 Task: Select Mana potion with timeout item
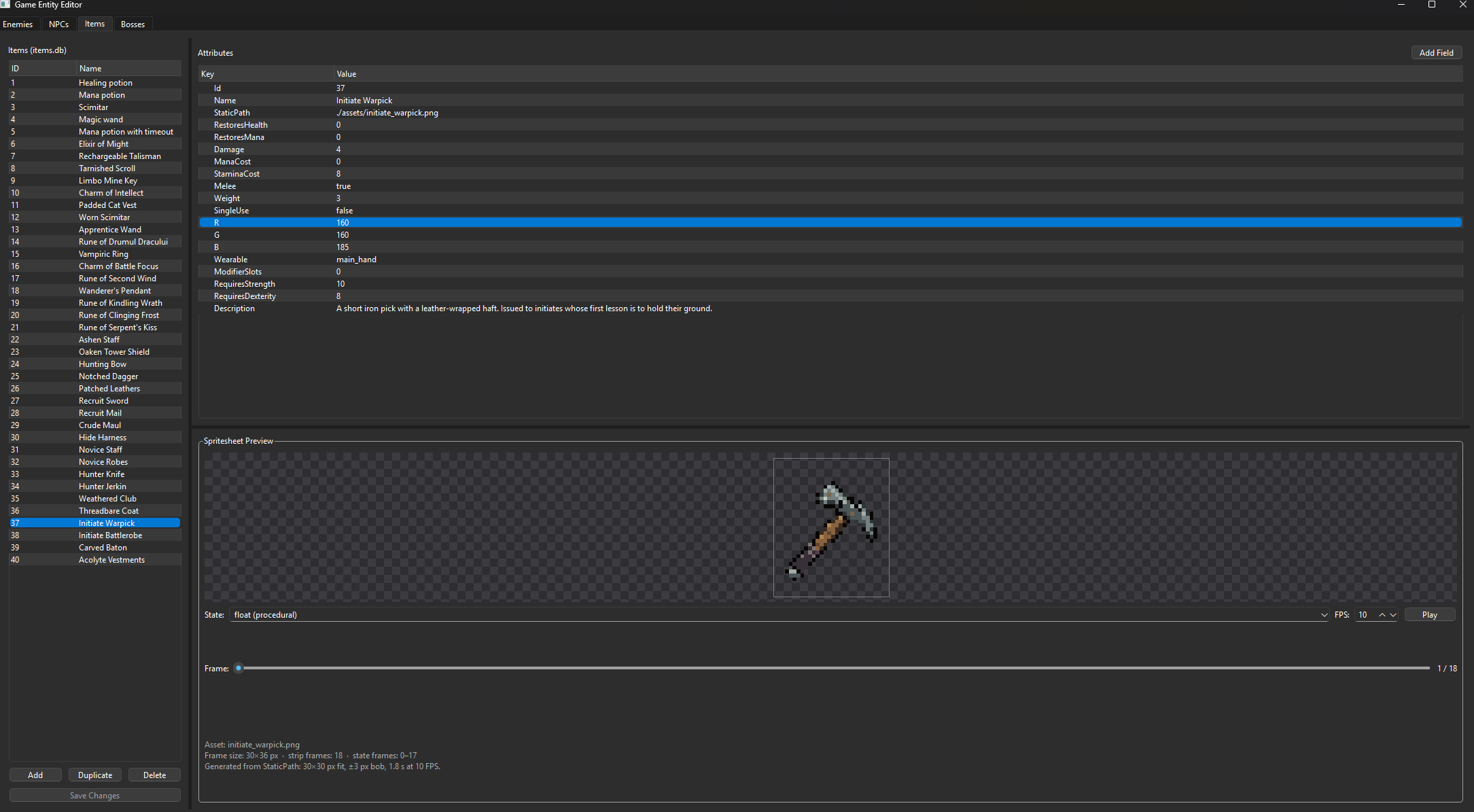point(95,131)
